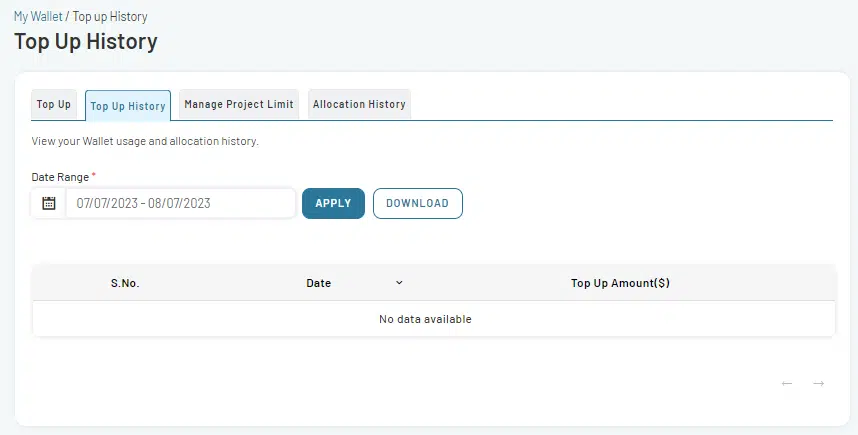Screen dimensions: 858x435
Task: Click the Top up History breadcrumb text
Action: (111, 17)
